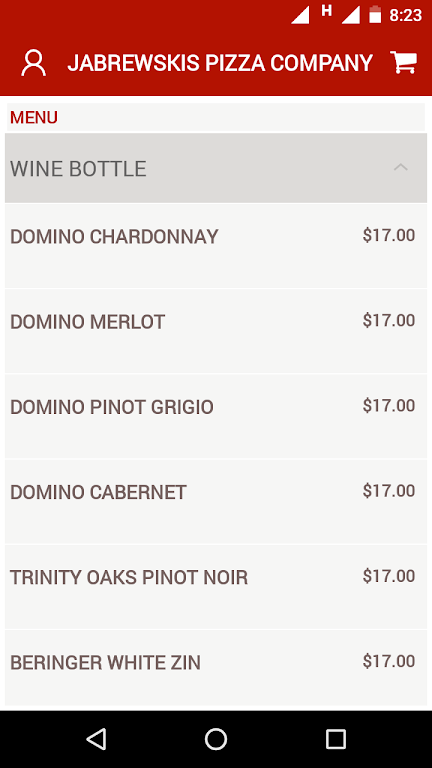432x768 pixels.
Task: Tap the battery status icon
Action: pyautogui.click(x=375, y=15)
